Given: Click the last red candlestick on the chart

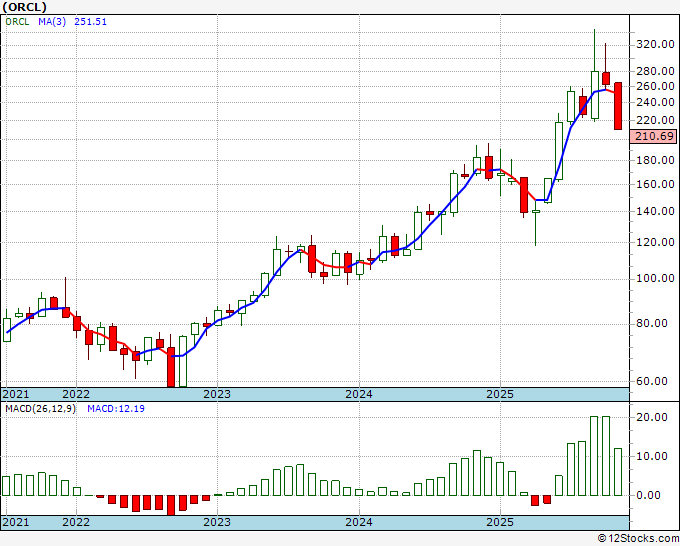Looking at the screenshot, I should [618, 105].
